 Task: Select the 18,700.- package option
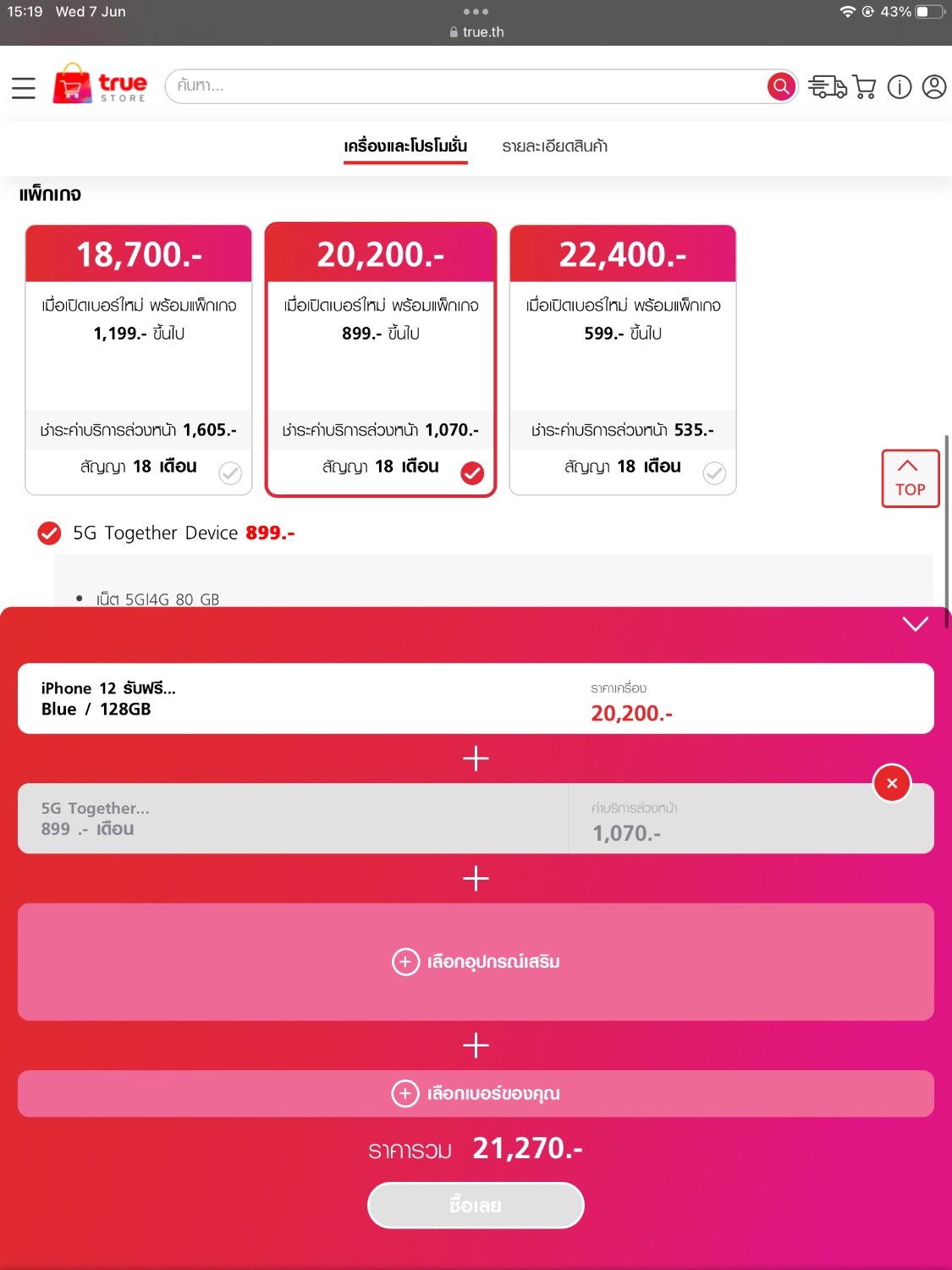(139, 360)
